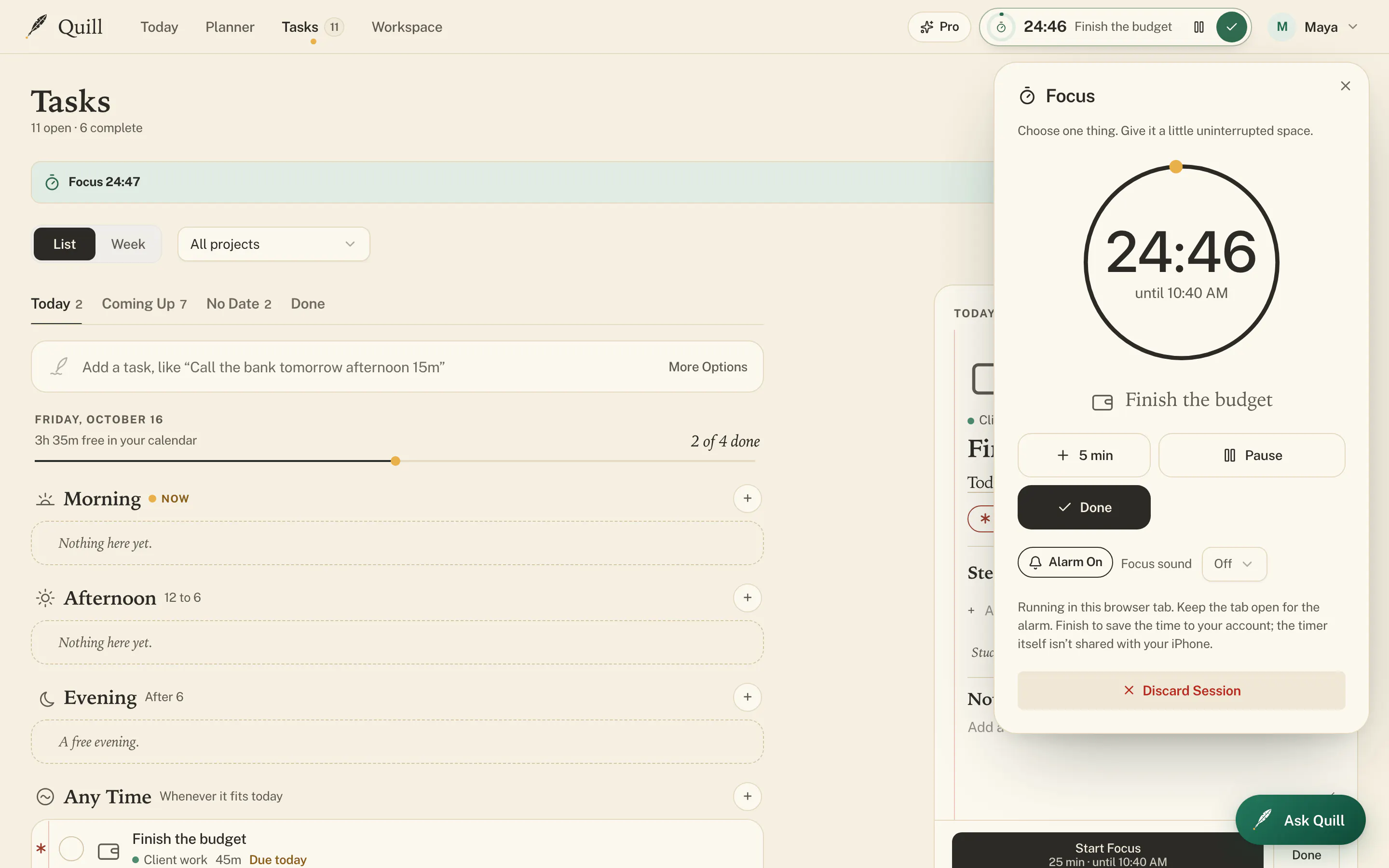Click the red priority asterisk on task row

point(41,849)
